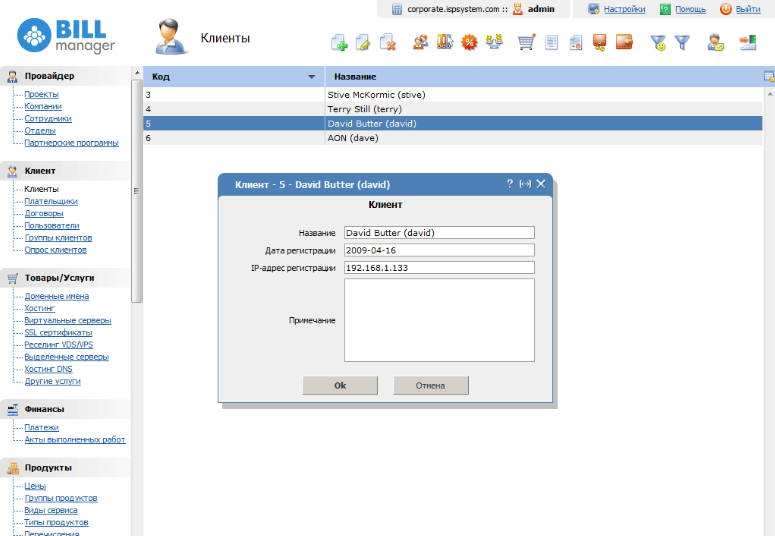Click the question mark help icon in dialog
775x536 pixels.
point(510,184)
